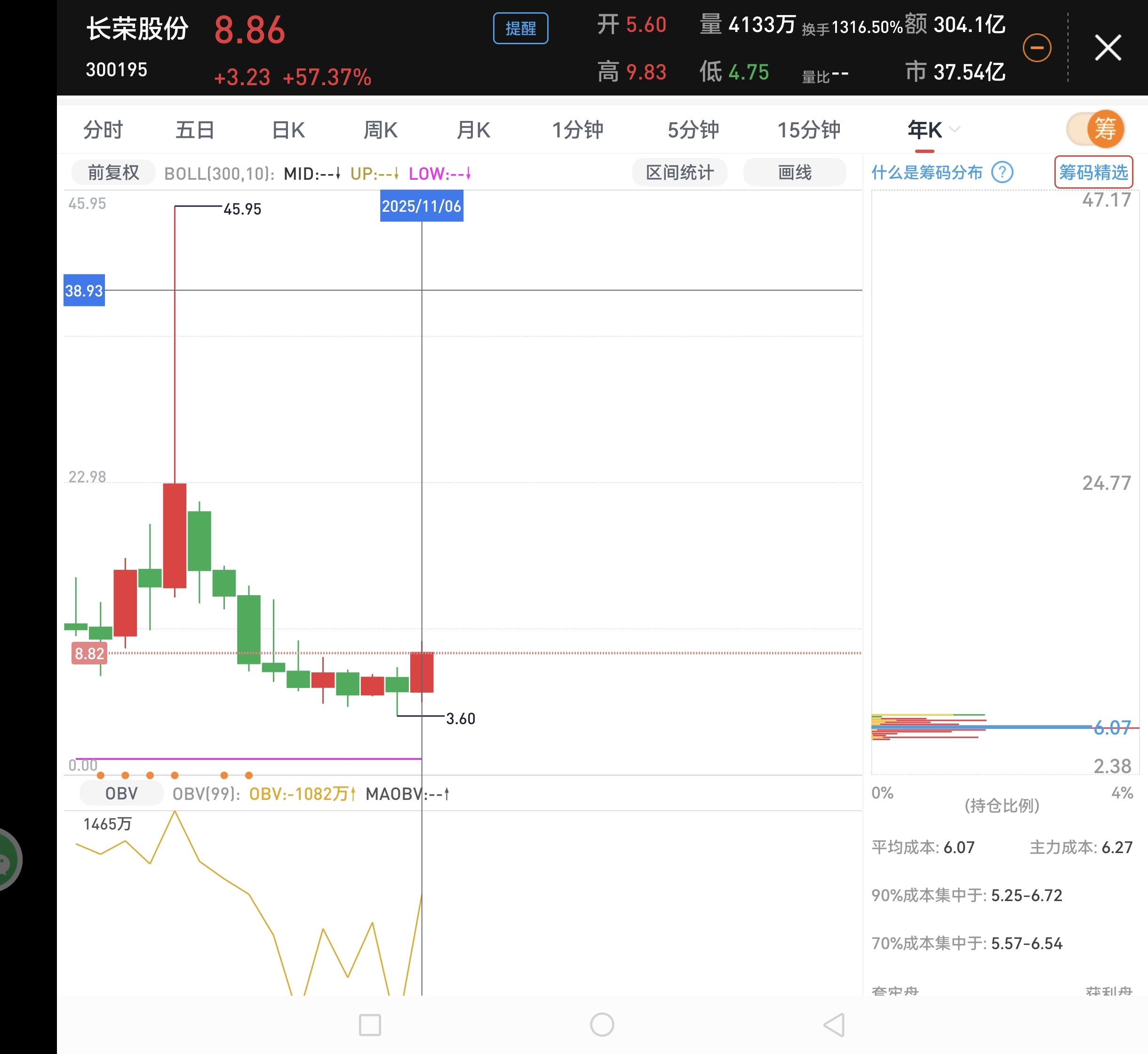Click the 38.93 crosshair price label
1148x1054 pixels.
84,291
